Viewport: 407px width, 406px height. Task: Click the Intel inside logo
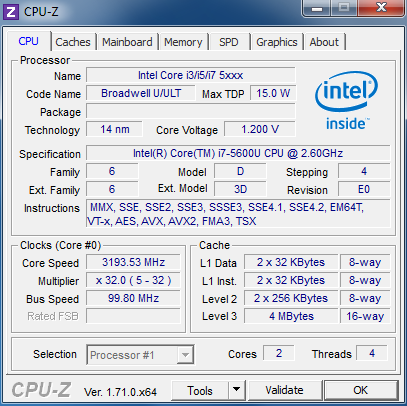(x=346, y=100)
